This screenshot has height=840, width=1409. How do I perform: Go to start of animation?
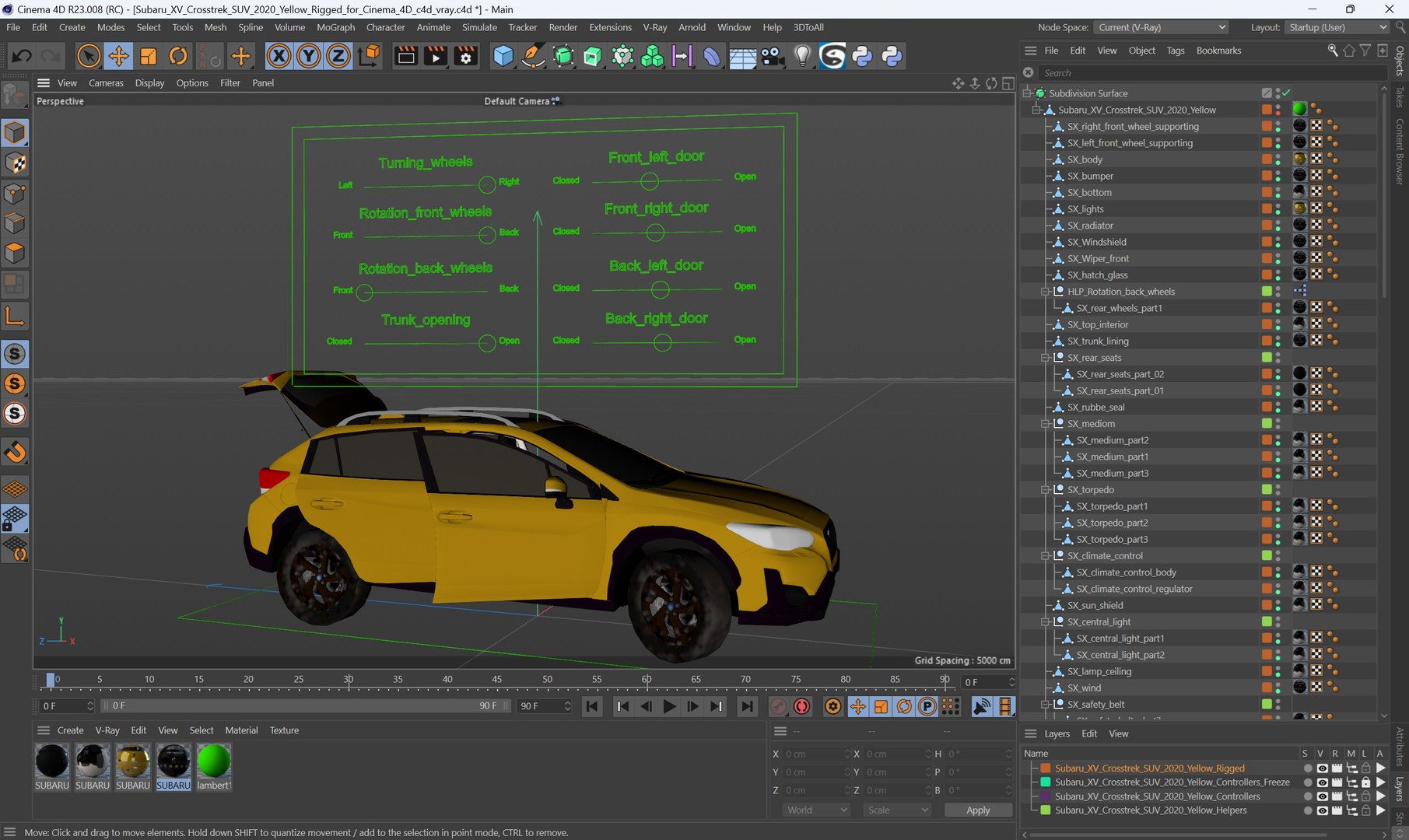[x=592, y=706]
